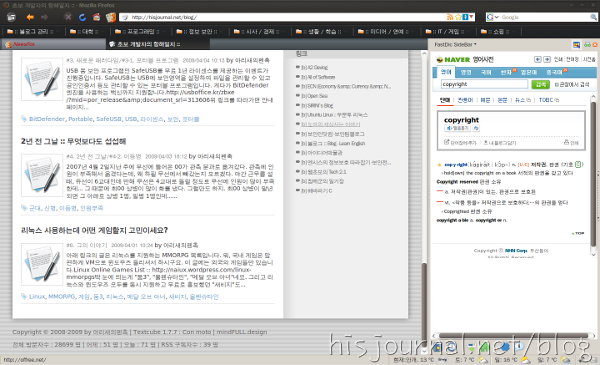Image resolution: width=600 pixels, height=365 pixels.
Task: Click the green 검색 search button
Action: click(x=540, y=84)
